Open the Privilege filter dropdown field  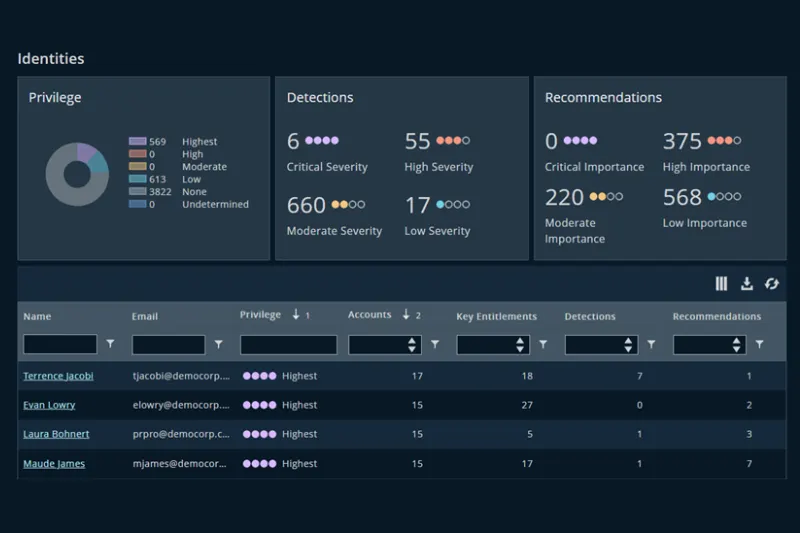click(x=288, y=345)
